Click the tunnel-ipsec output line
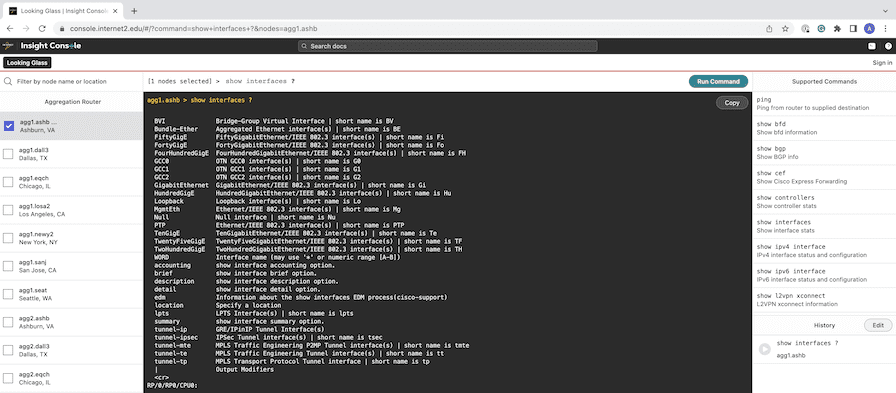This screenshot has height=393, width=896. [268, 338]
